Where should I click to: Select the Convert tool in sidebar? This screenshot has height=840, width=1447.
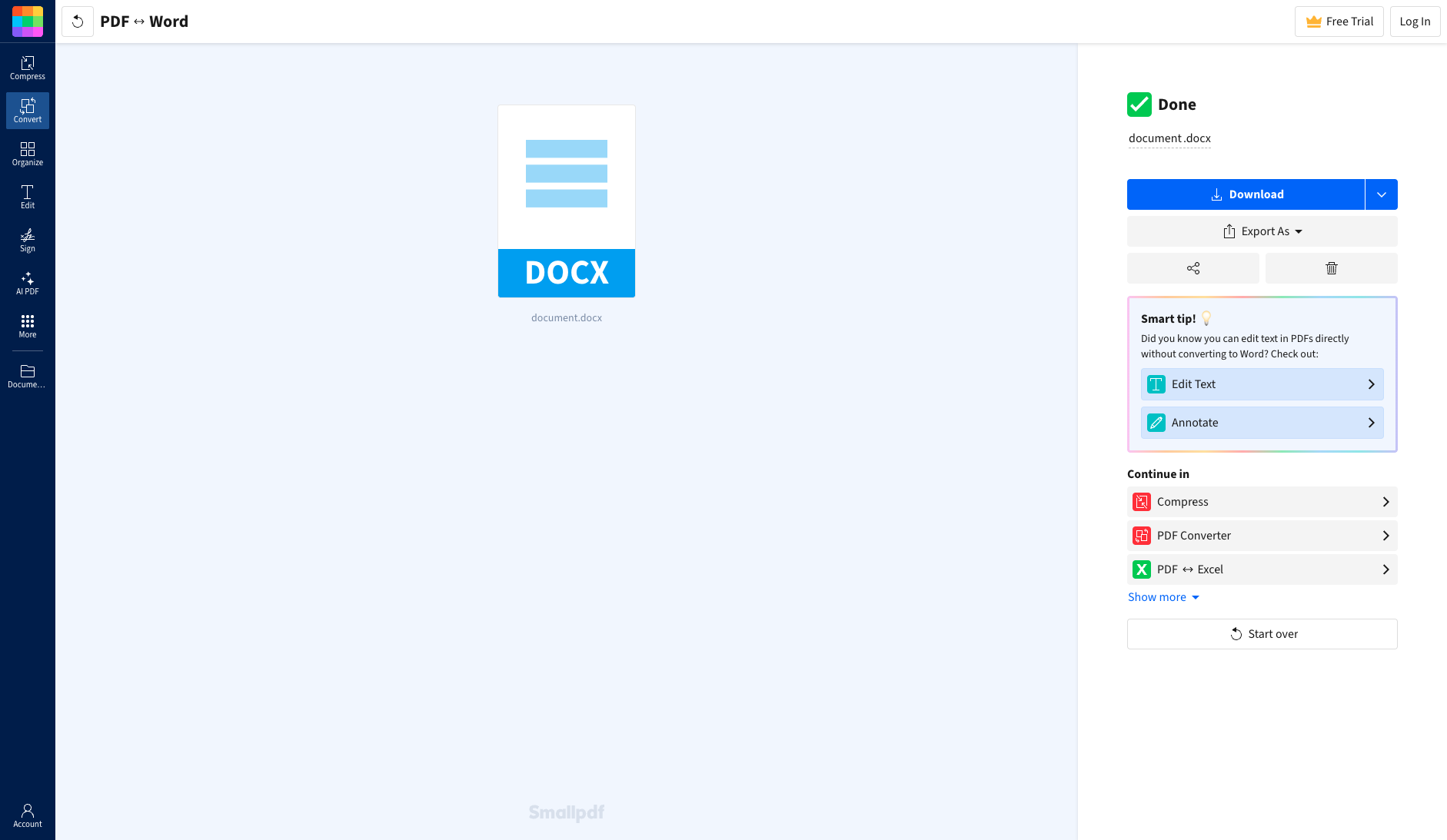tap(28, 111)
